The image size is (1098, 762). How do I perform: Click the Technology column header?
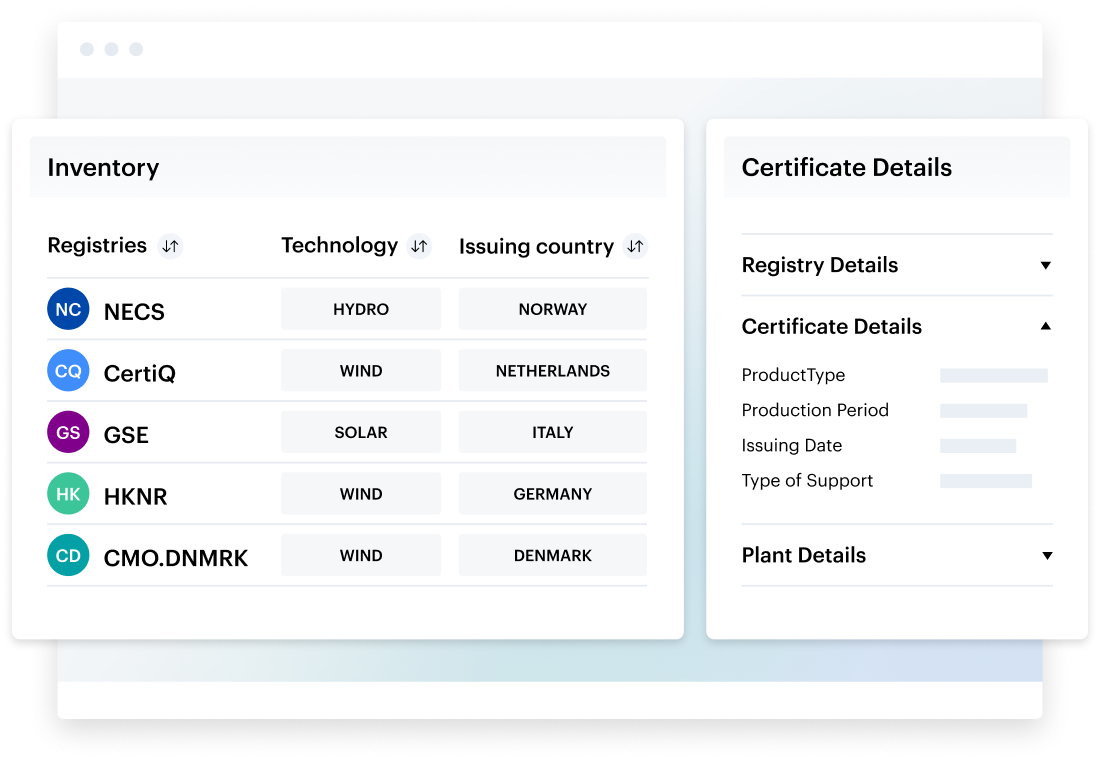pos(340,246)
